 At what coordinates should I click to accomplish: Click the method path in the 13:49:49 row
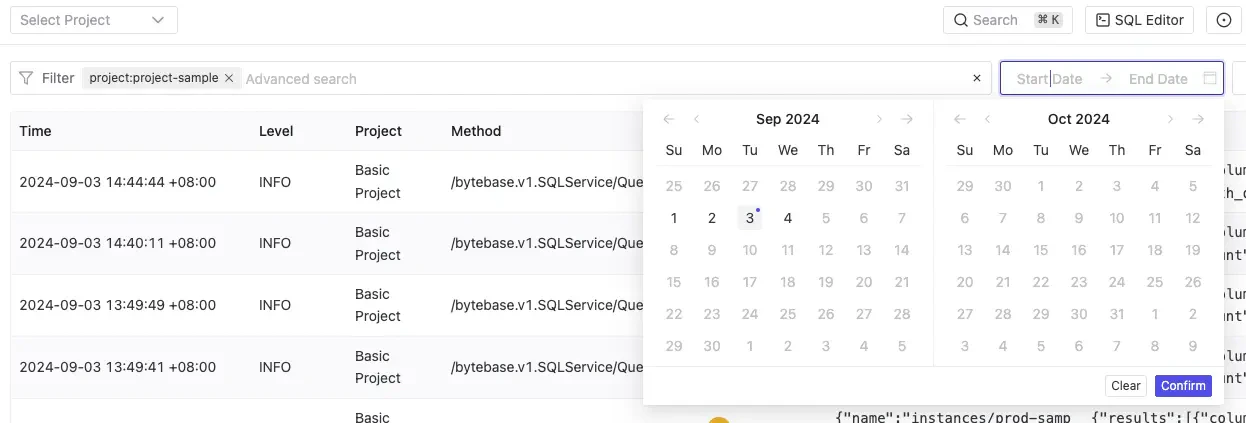pyautogui.click(x=547, y=305)
